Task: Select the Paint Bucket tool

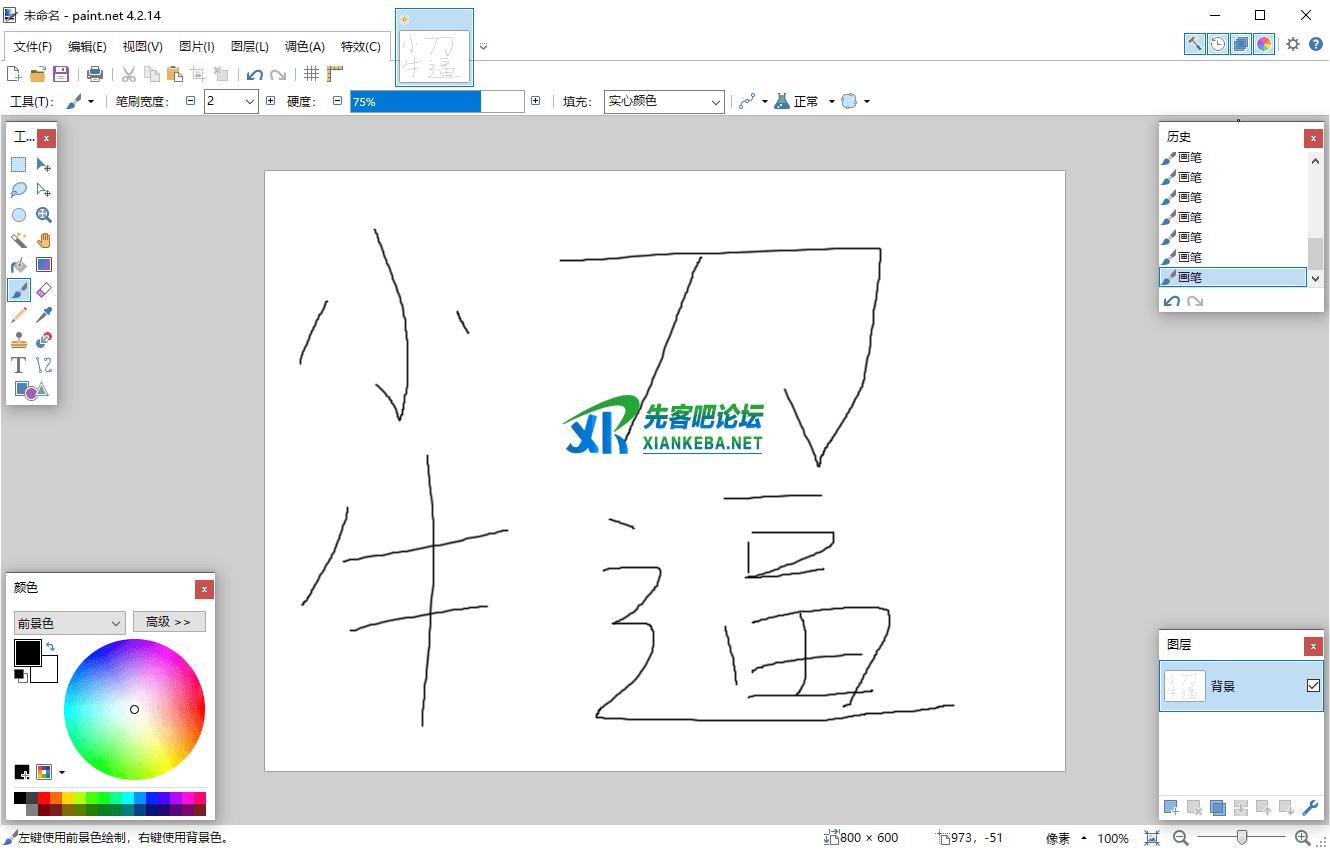Action: point(18,265)
